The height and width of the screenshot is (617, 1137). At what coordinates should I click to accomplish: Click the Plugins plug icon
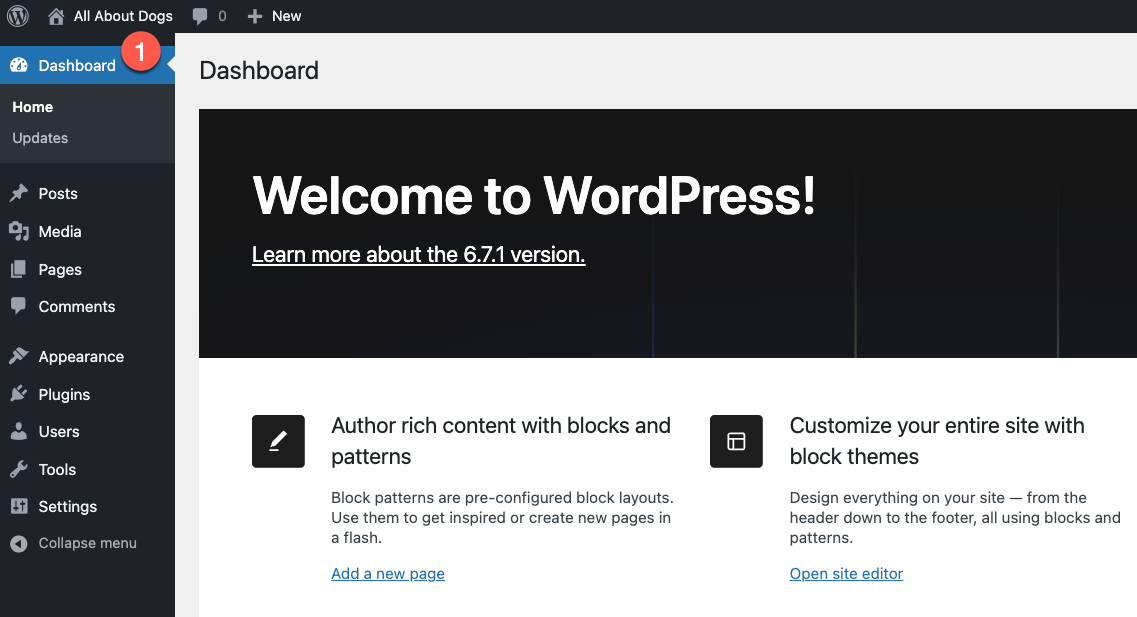(19, 394)
